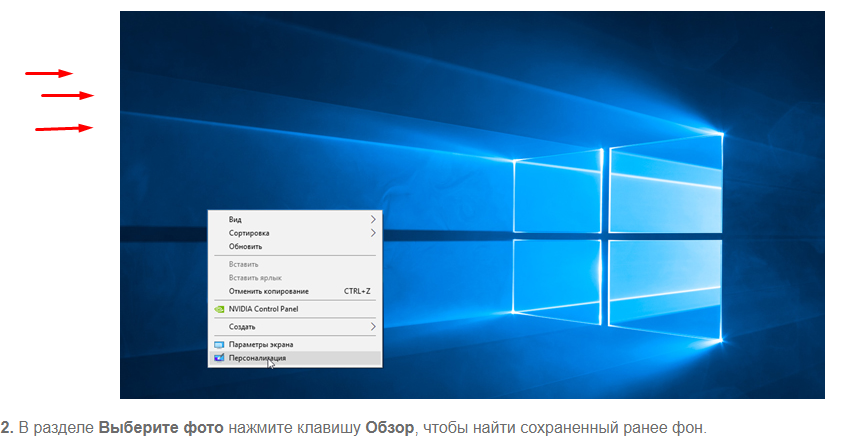Image resolution: width=856 pixels, height=448 pixels.
Task: Open the Создать submenu entry
Action: tap(295, 327)
